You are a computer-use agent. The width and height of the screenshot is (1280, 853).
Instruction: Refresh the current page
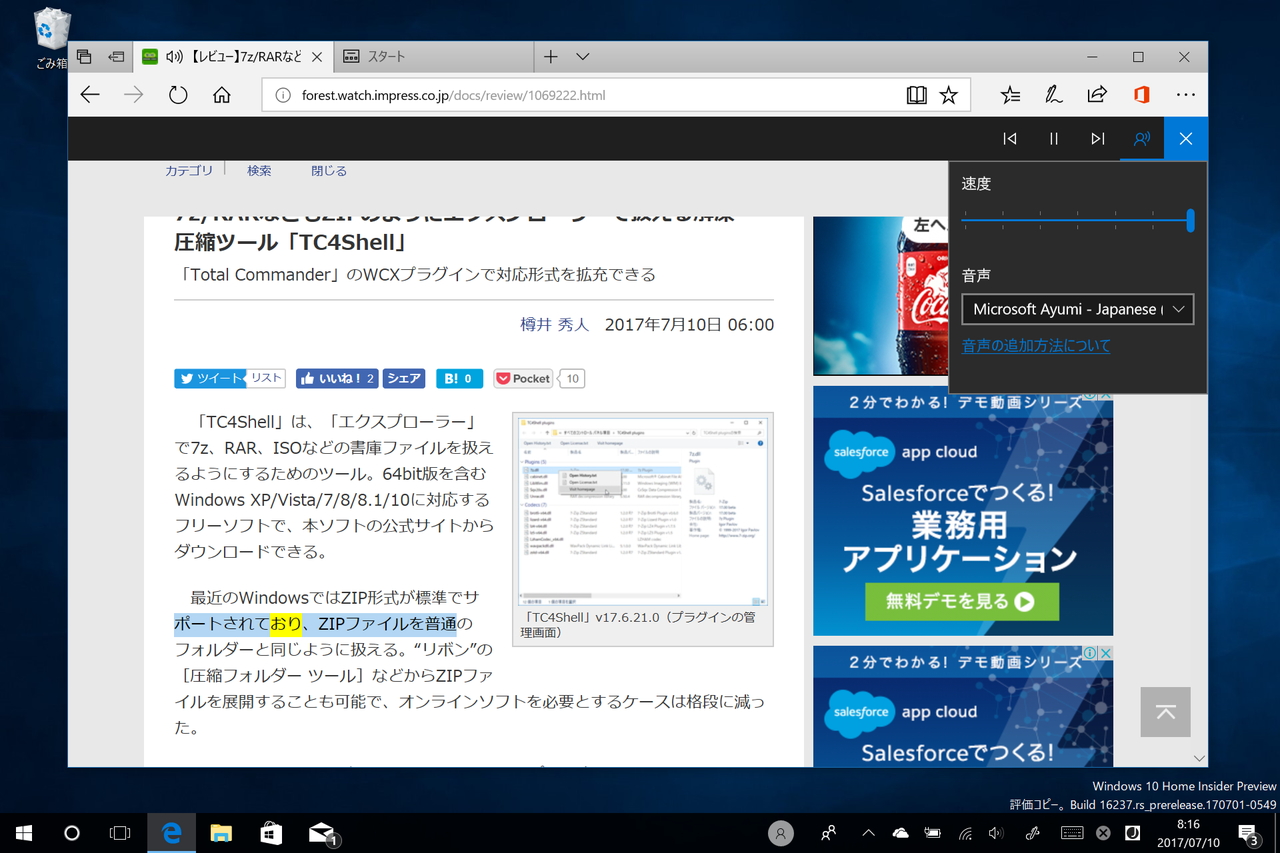point(177,94)
